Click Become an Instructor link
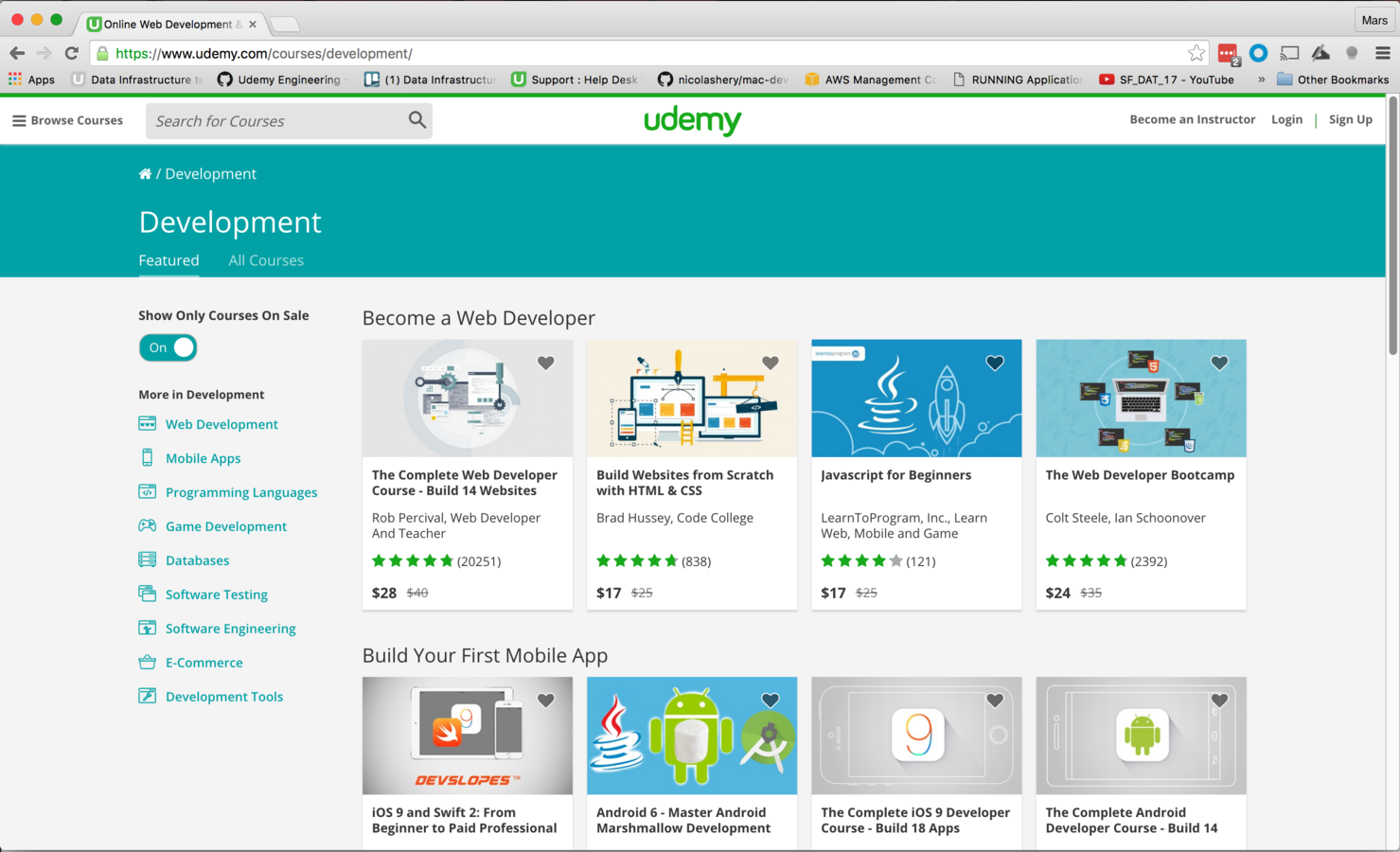This screenshot has height=852, width=1400. pos(1192,119)
